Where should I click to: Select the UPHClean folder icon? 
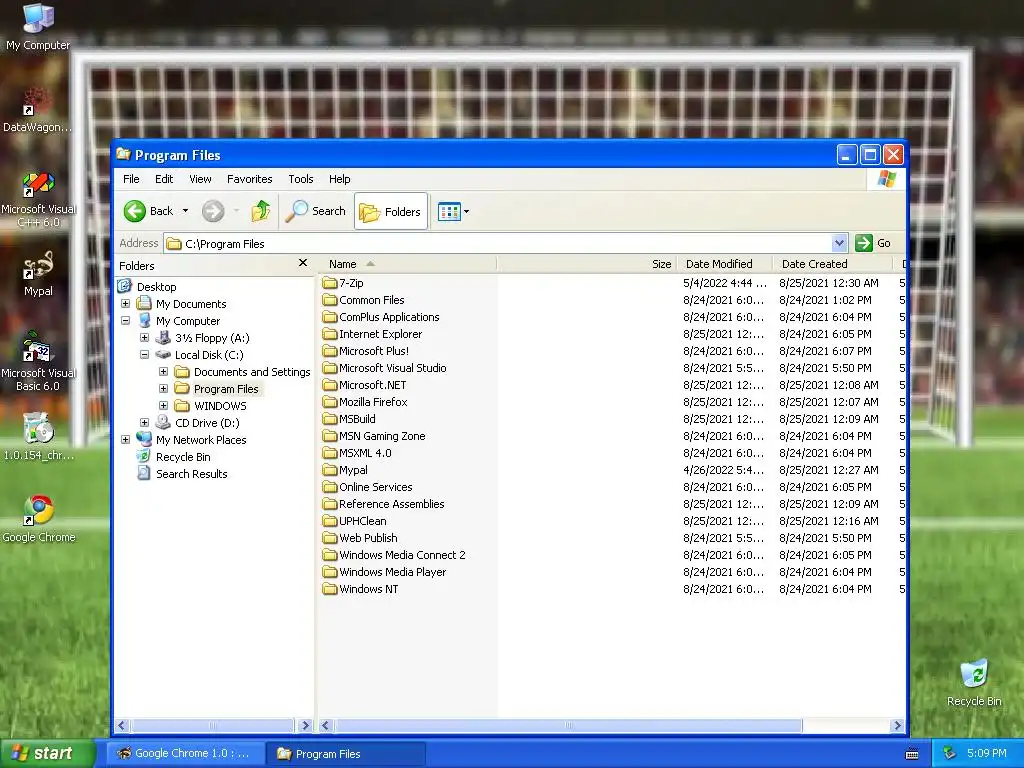tap(329, 520)
